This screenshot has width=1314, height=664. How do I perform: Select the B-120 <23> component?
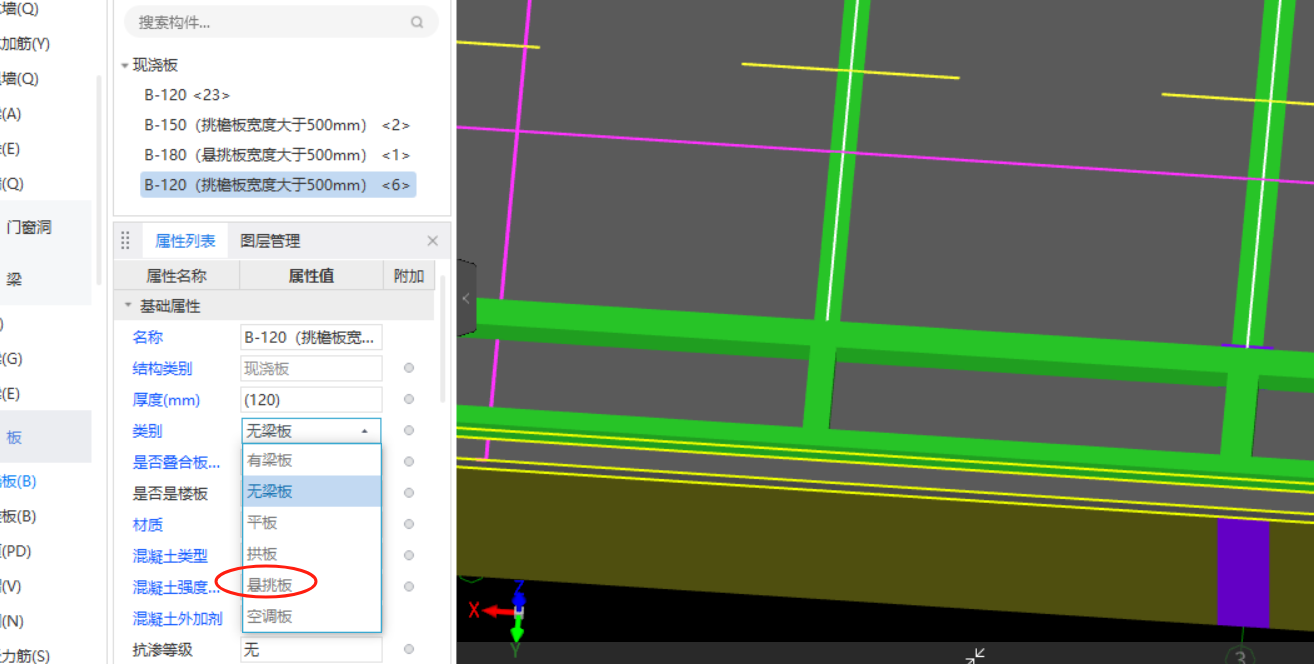[187, 95]
